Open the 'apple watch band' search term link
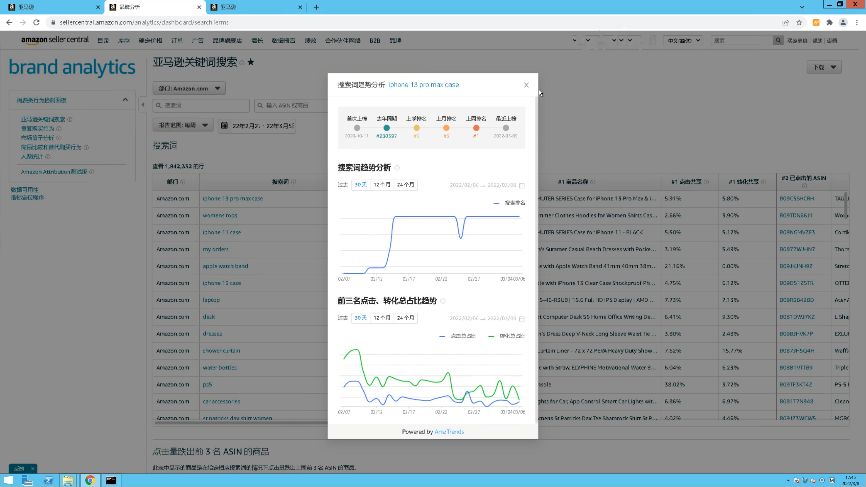 (x=225, y=266)
